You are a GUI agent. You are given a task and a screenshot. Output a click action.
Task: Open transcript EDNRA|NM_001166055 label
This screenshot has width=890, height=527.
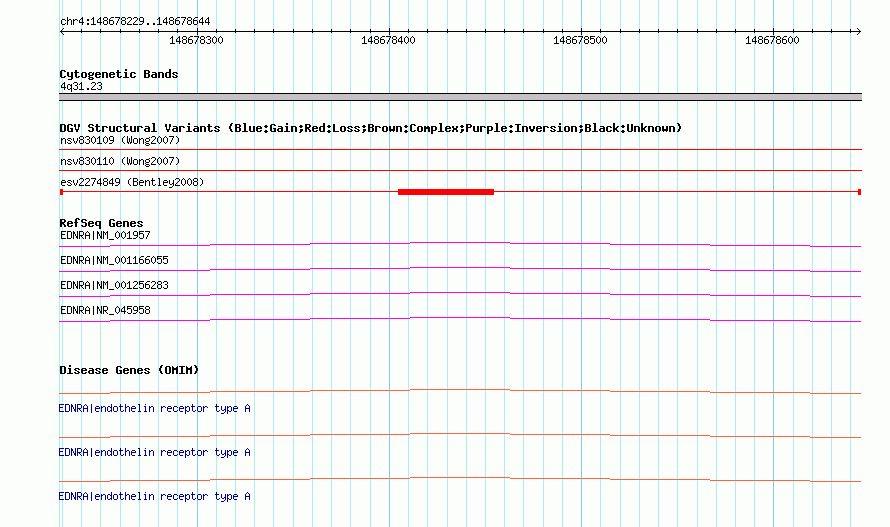click(x=114, y=260)
